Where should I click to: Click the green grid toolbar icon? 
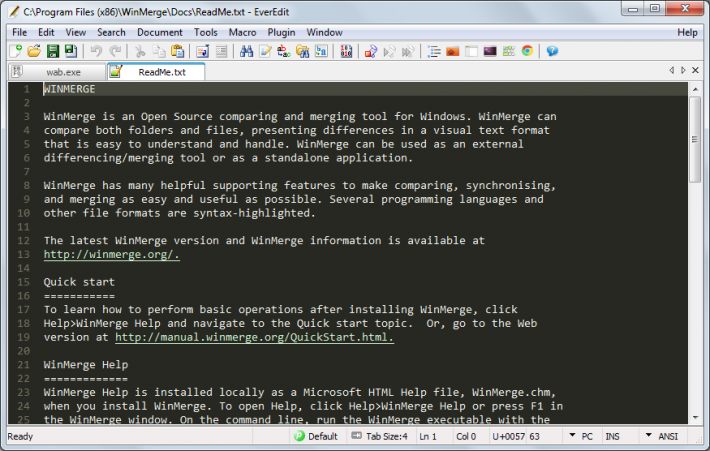coord(509,51)
